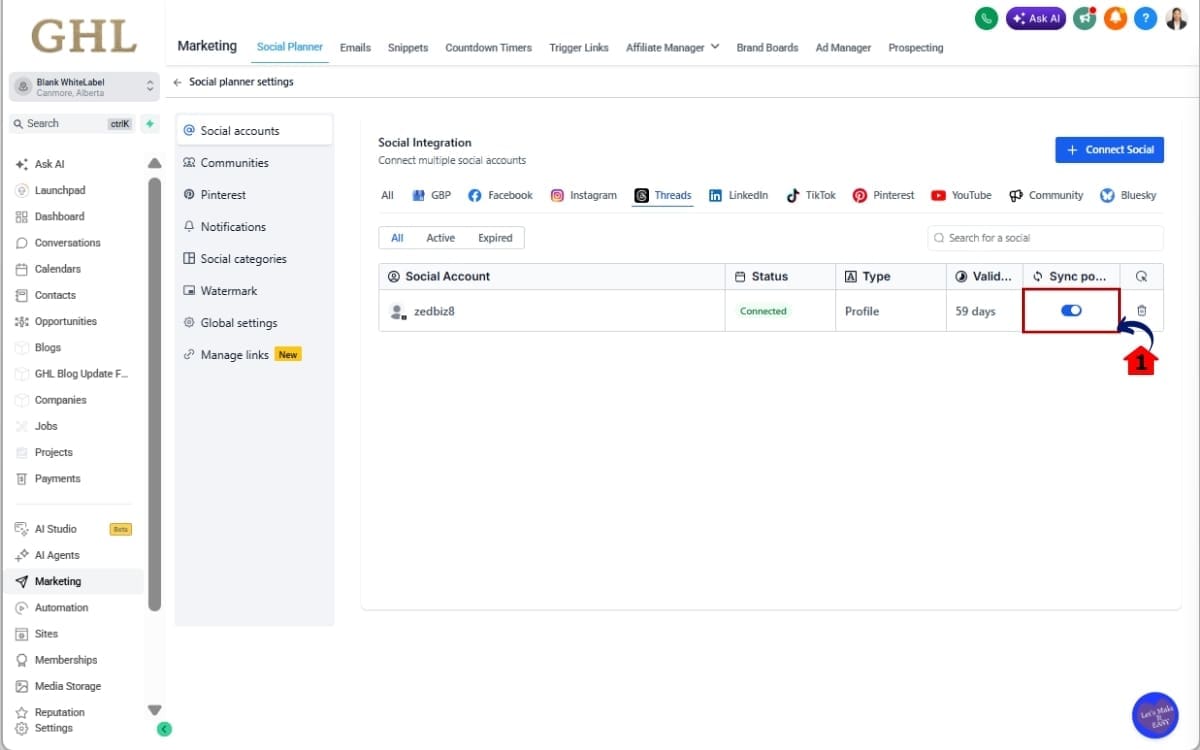
Task: Click the green phone dialer icon
Action: coord(986,18)
